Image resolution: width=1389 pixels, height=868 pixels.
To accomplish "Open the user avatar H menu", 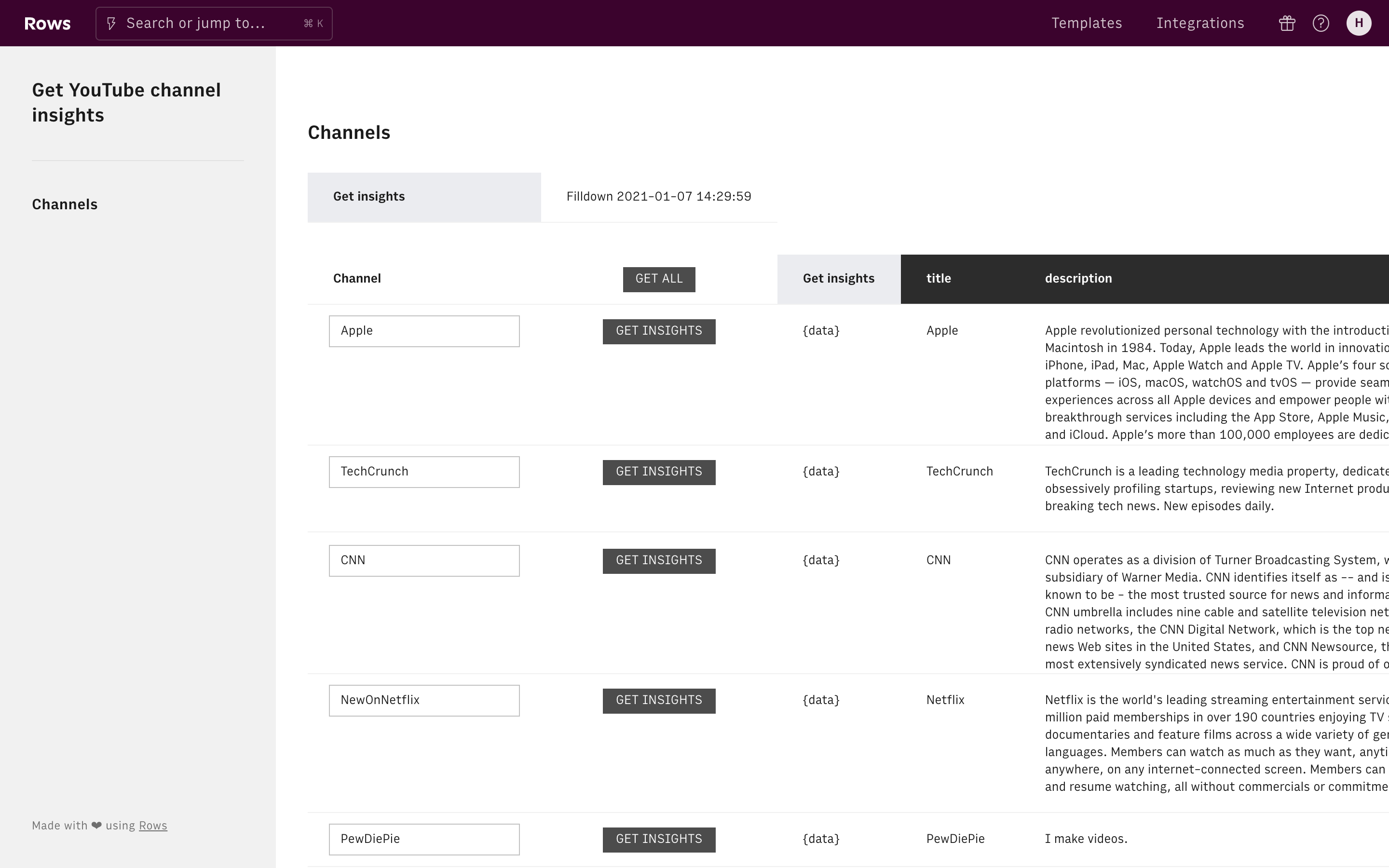I will click(1359, 24).
